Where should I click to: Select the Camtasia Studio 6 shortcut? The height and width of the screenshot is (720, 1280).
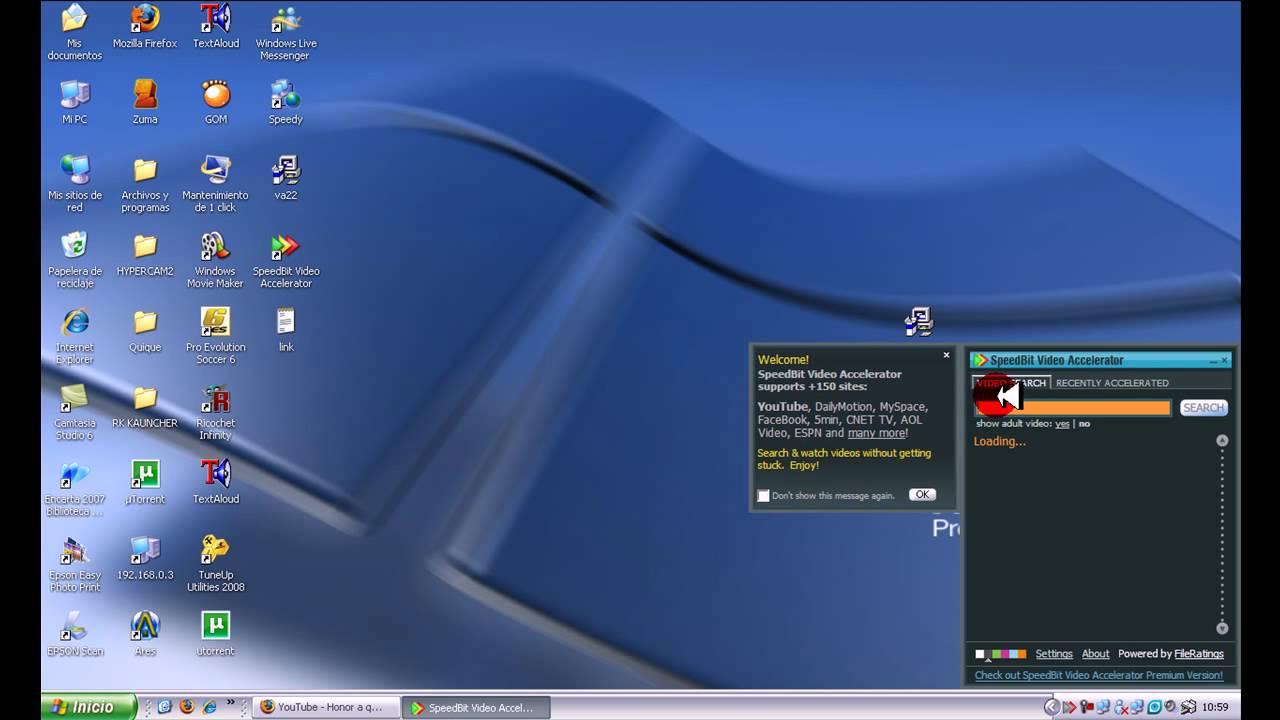(75, 411)
